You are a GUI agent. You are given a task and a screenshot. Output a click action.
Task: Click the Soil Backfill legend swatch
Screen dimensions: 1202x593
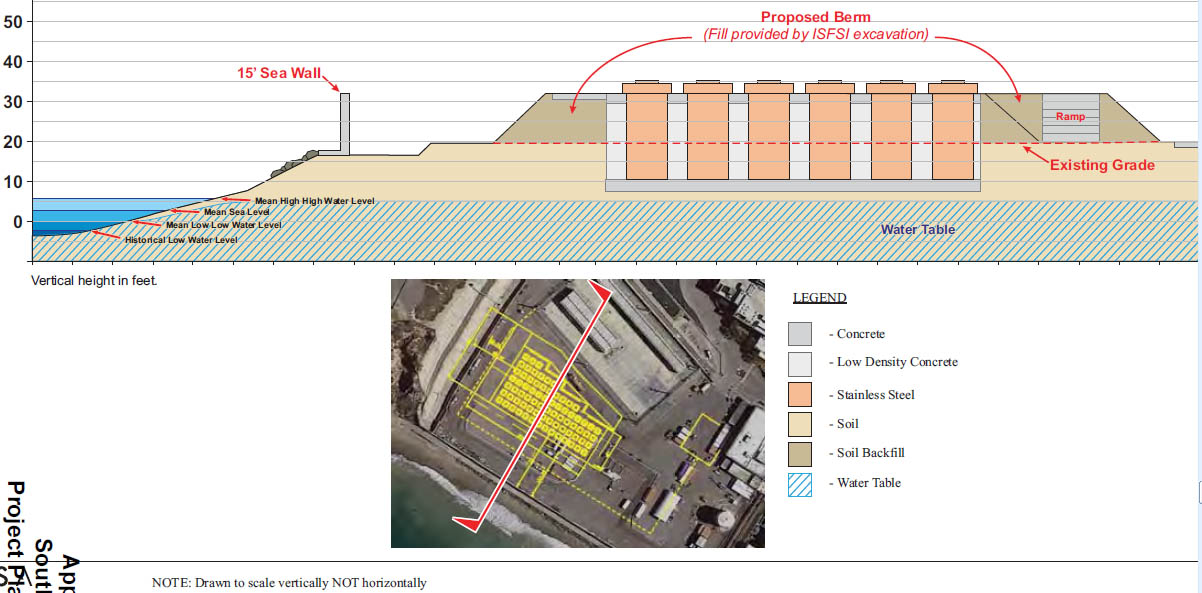click(801, 453)
